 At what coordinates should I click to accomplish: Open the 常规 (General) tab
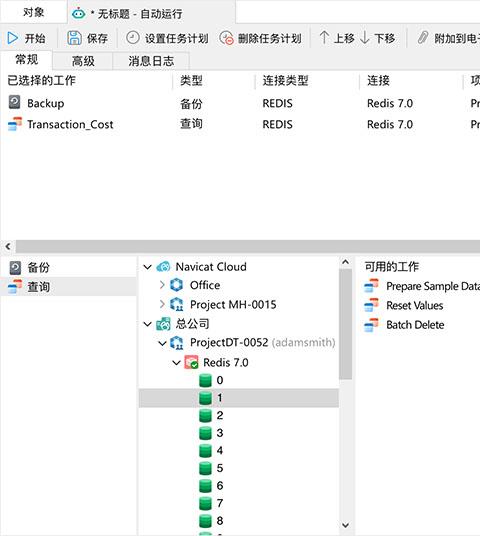(x=26, y=60)
